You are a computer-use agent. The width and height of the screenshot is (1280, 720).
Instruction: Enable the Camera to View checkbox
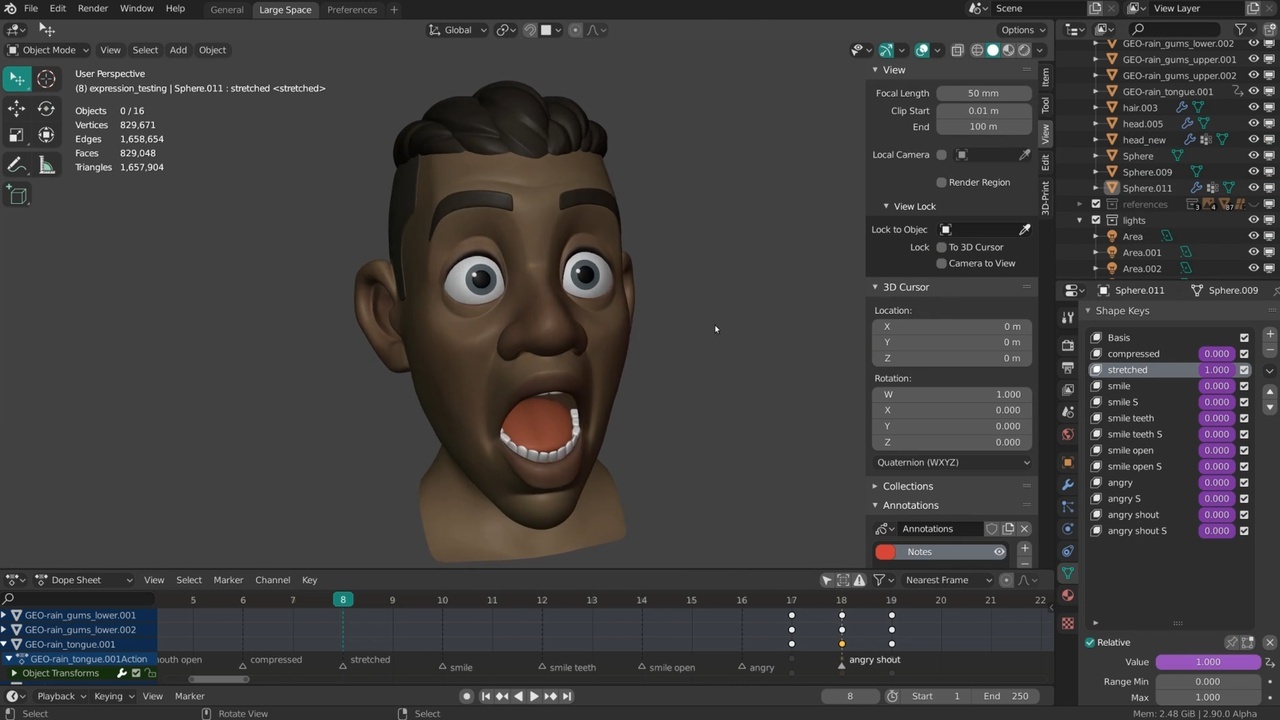(x=941, y=263)
